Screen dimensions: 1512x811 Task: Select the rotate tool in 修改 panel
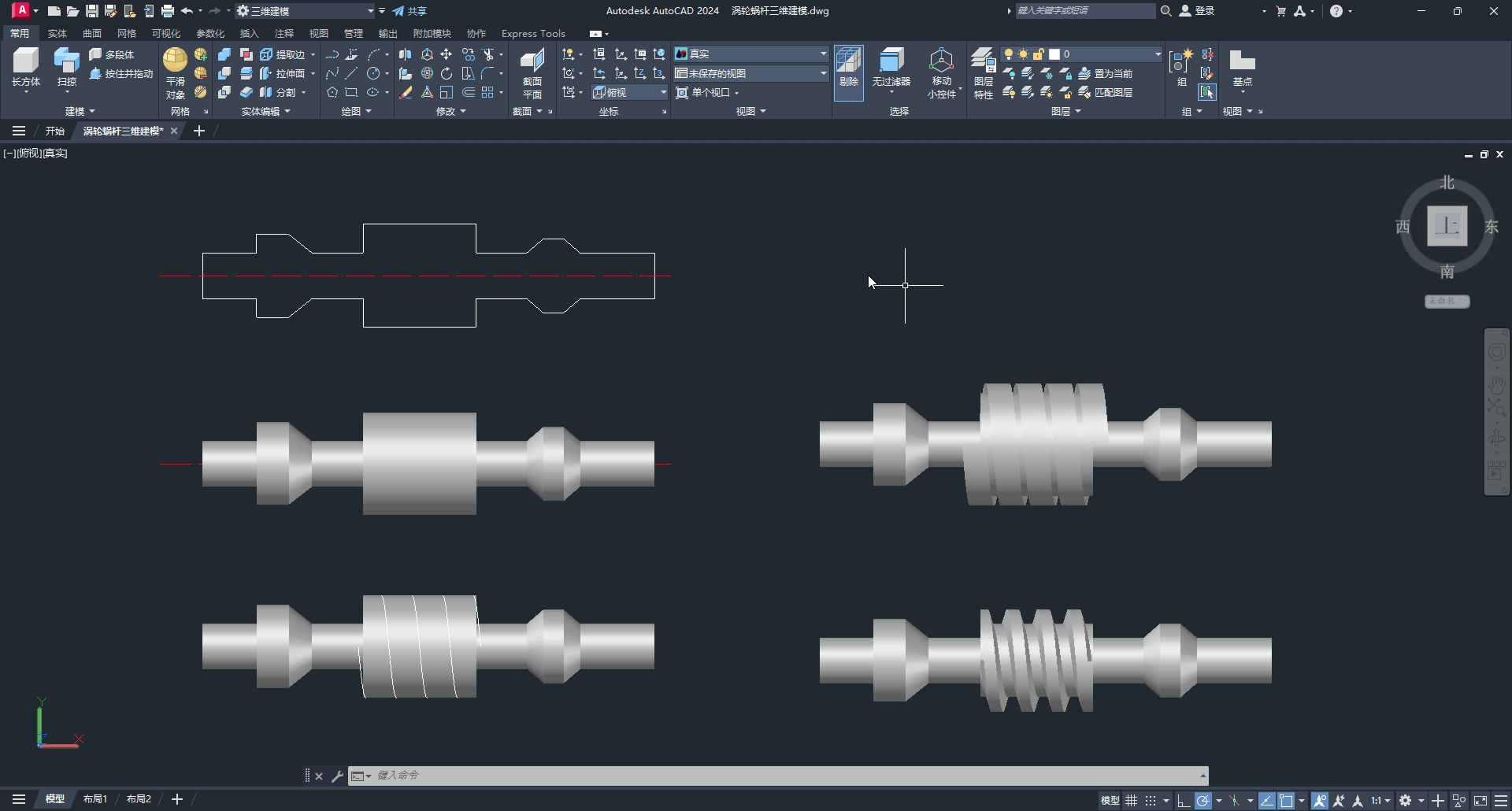click(447, 73)
